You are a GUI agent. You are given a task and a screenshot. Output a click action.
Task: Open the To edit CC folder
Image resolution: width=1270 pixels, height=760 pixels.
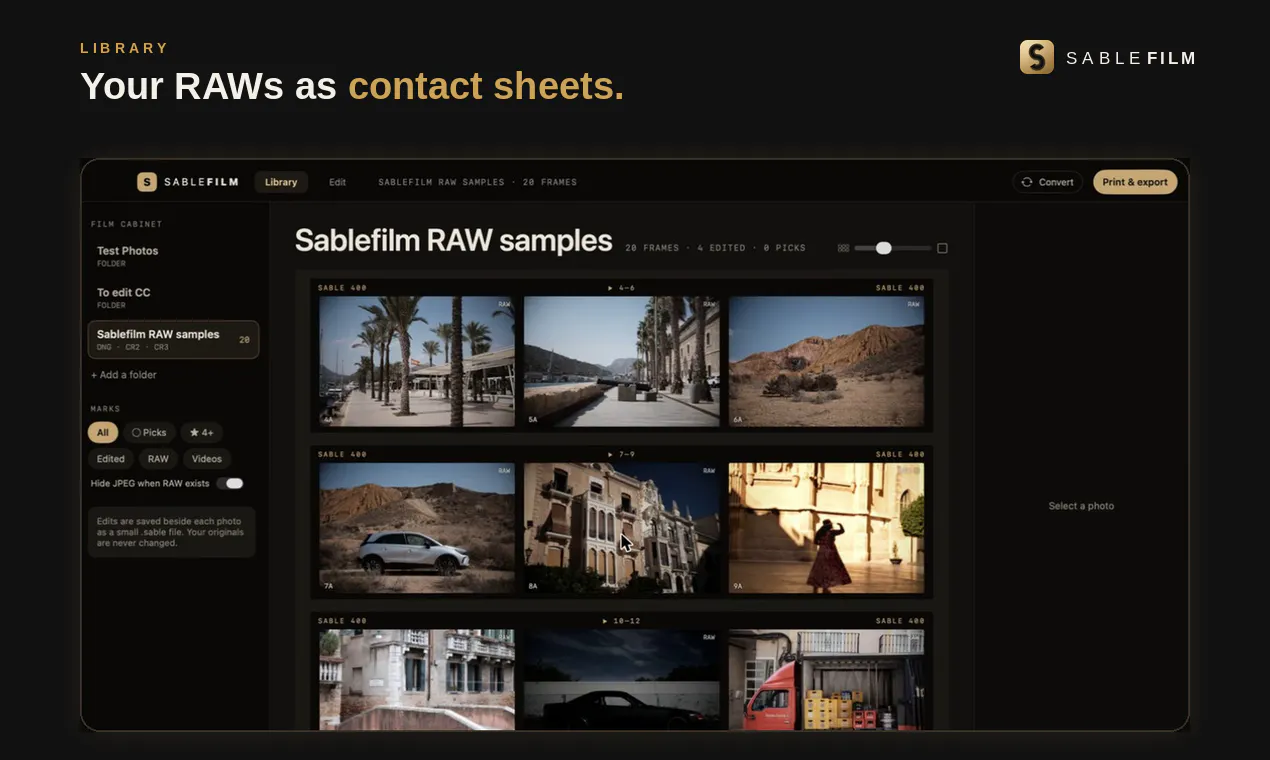click(172, 297)
